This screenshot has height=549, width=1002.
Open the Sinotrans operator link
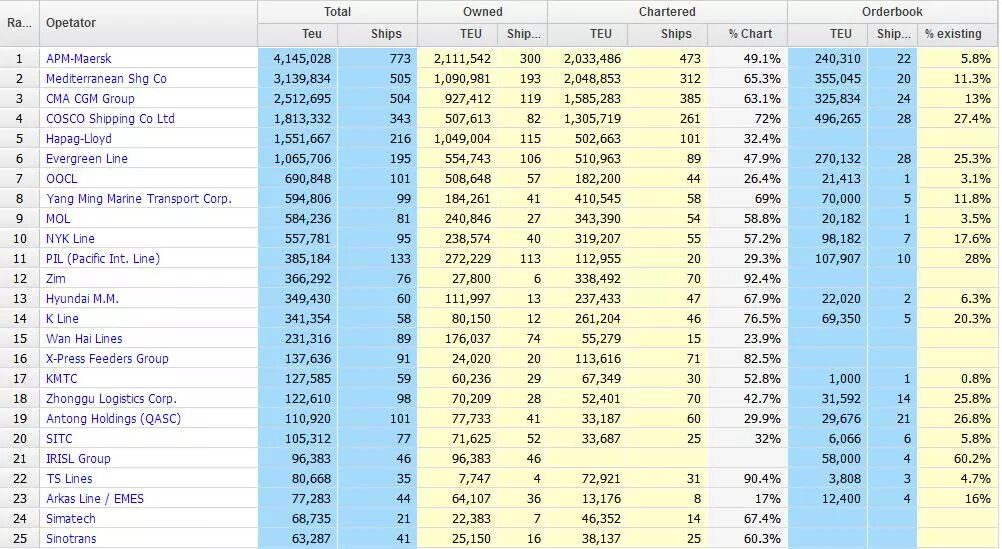71,539
